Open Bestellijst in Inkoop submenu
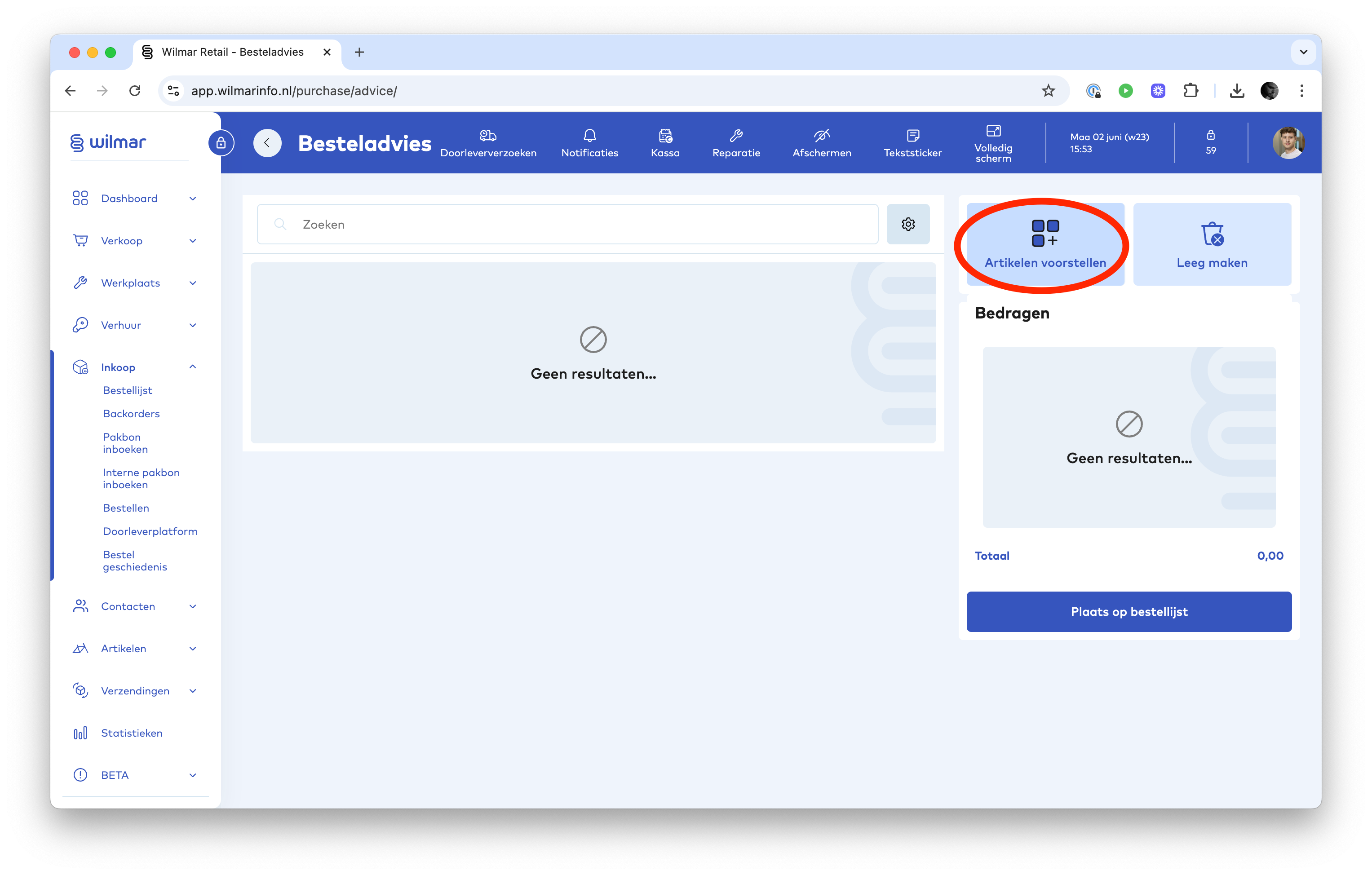 click(127, 390)
